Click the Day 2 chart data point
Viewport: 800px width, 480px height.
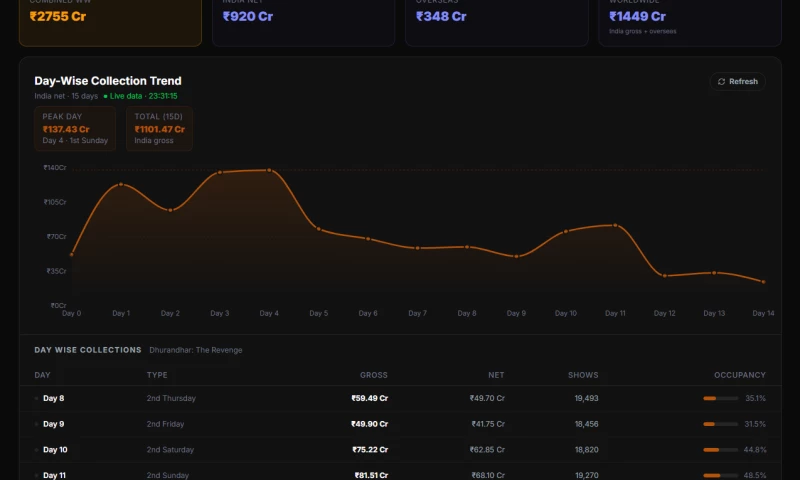(x=170, y=210)
